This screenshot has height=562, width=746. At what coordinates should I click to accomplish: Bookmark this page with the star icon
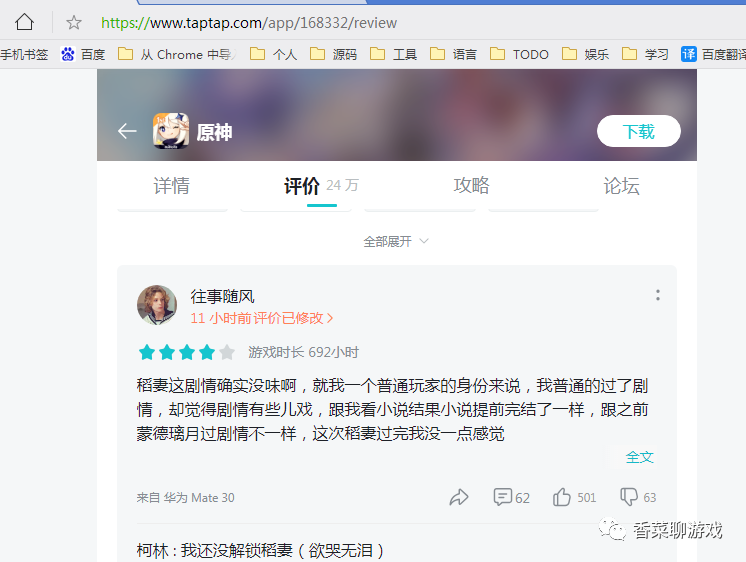pos(74,22)
